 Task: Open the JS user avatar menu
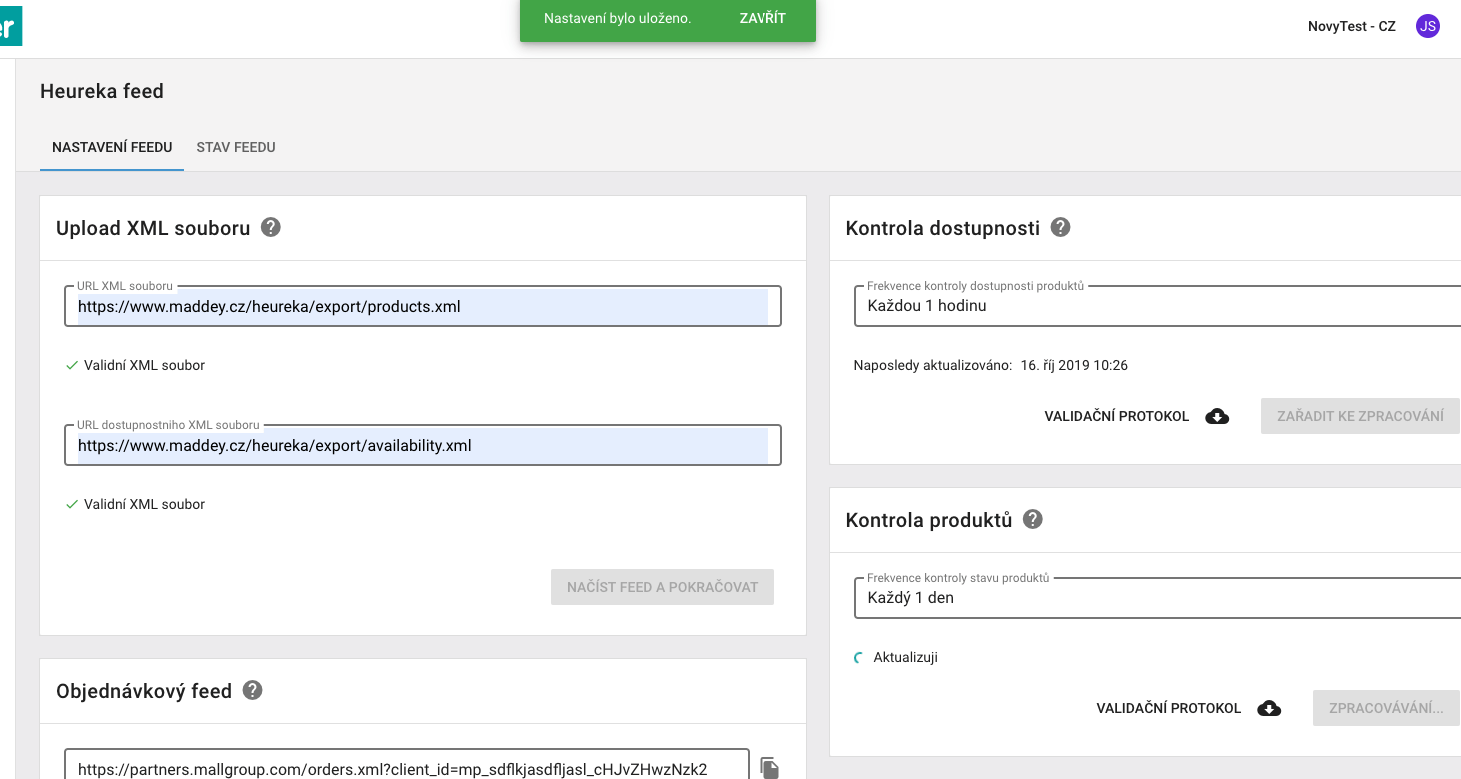pyautogui.click(x=1428, y=26)
